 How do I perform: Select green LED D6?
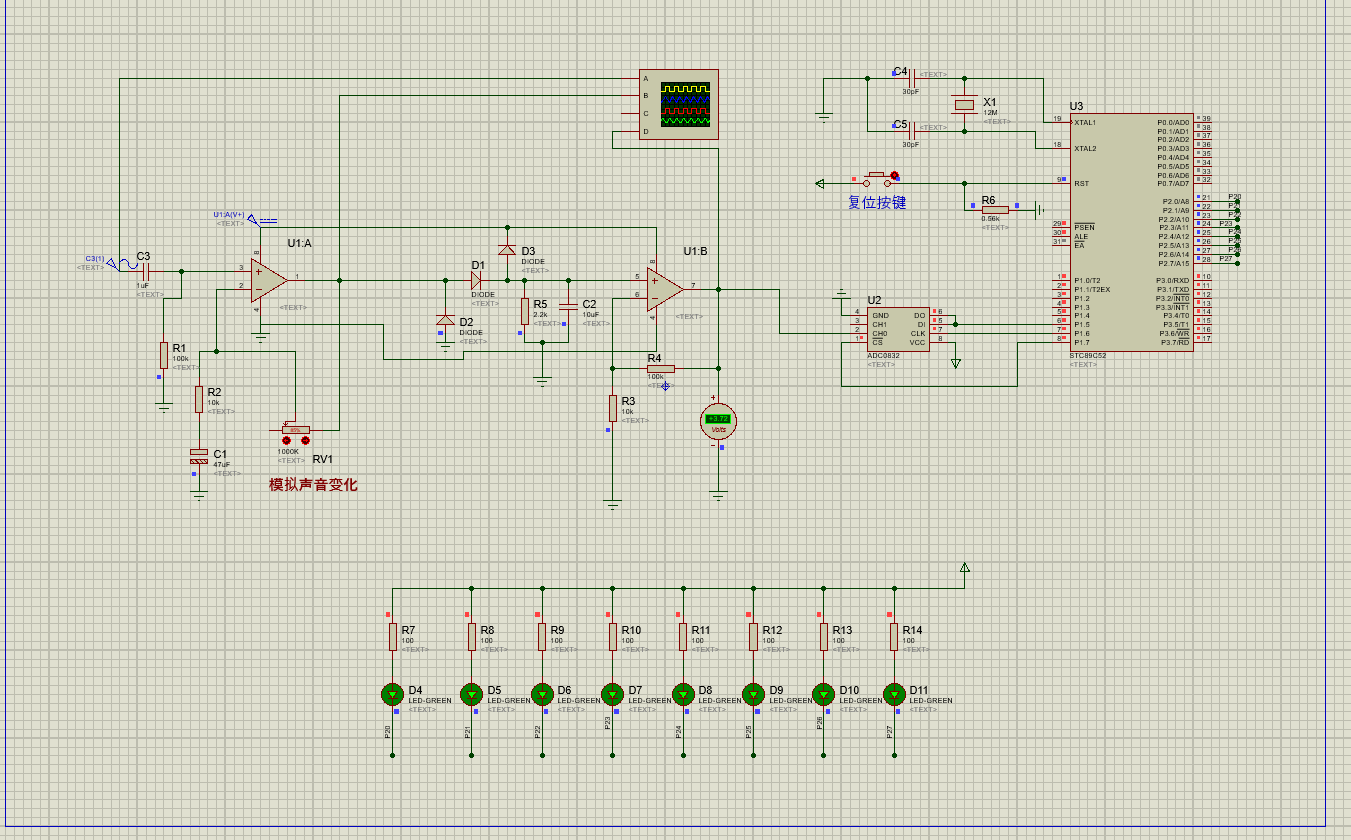[x=542, y=694]
